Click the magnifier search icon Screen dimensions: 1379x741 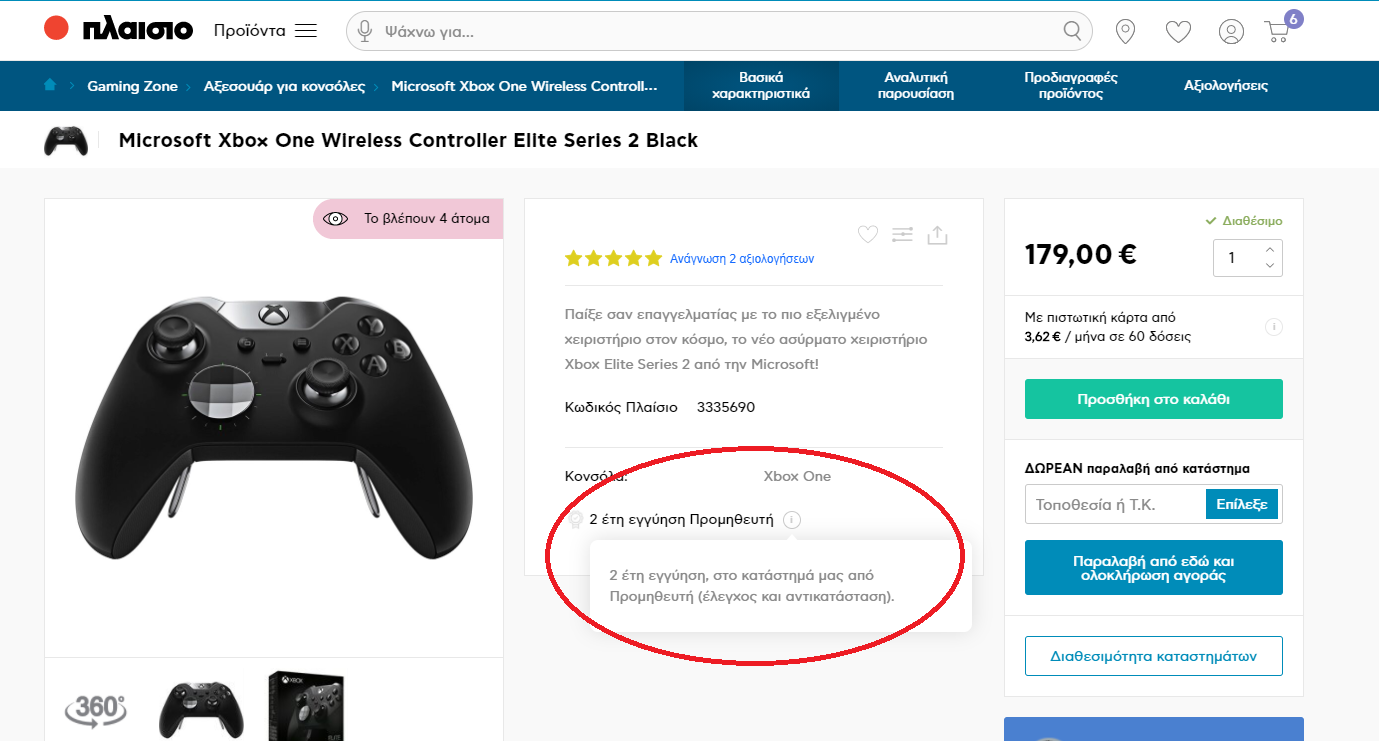pos(1072,31)
